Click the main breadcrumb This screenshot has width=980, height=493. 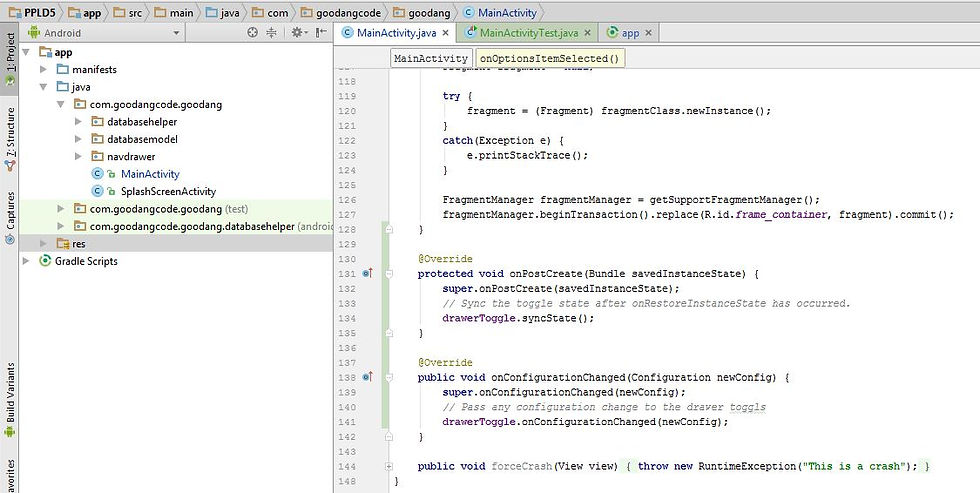pyautogui.click(x=174, y=12)
